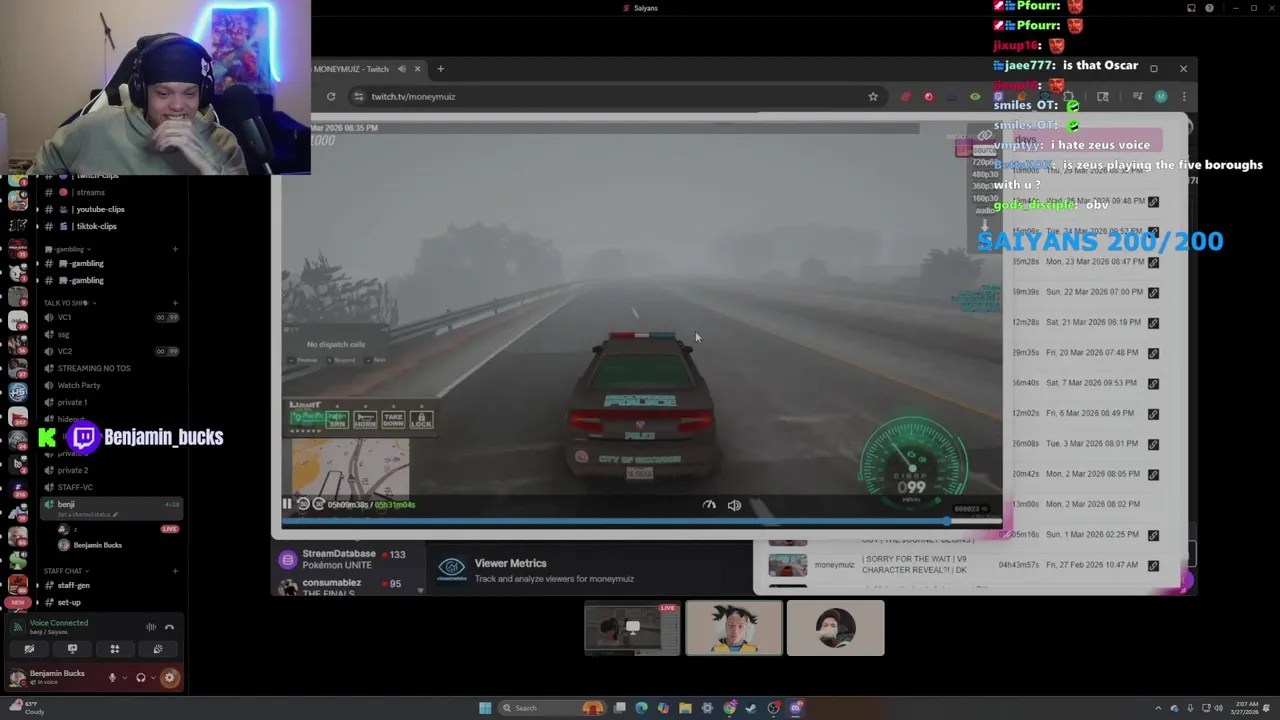
Task: Open link for Sun, 1 Mar 2026 02:25 PM VOD
Action: (x=1153, y=535)
